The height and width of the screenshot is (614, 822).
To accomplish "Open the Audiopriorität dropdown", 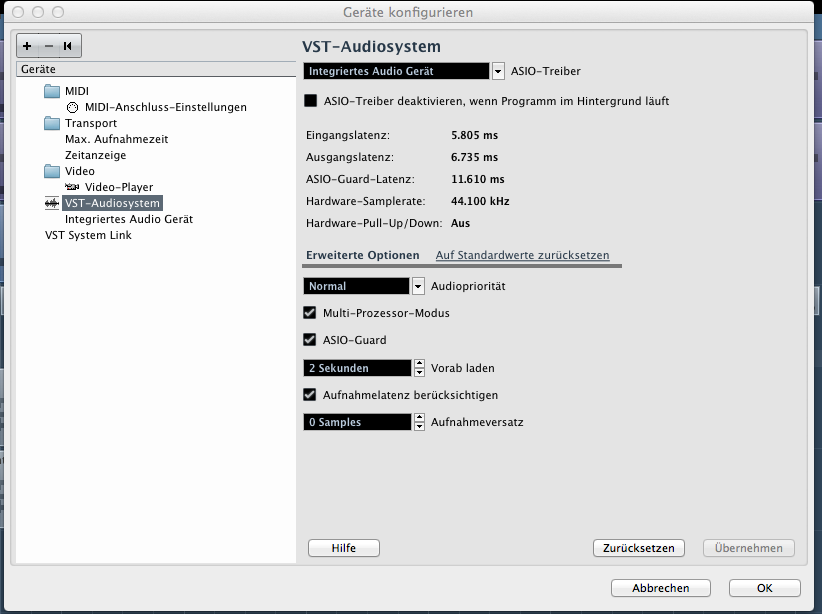I will [418, 286].
